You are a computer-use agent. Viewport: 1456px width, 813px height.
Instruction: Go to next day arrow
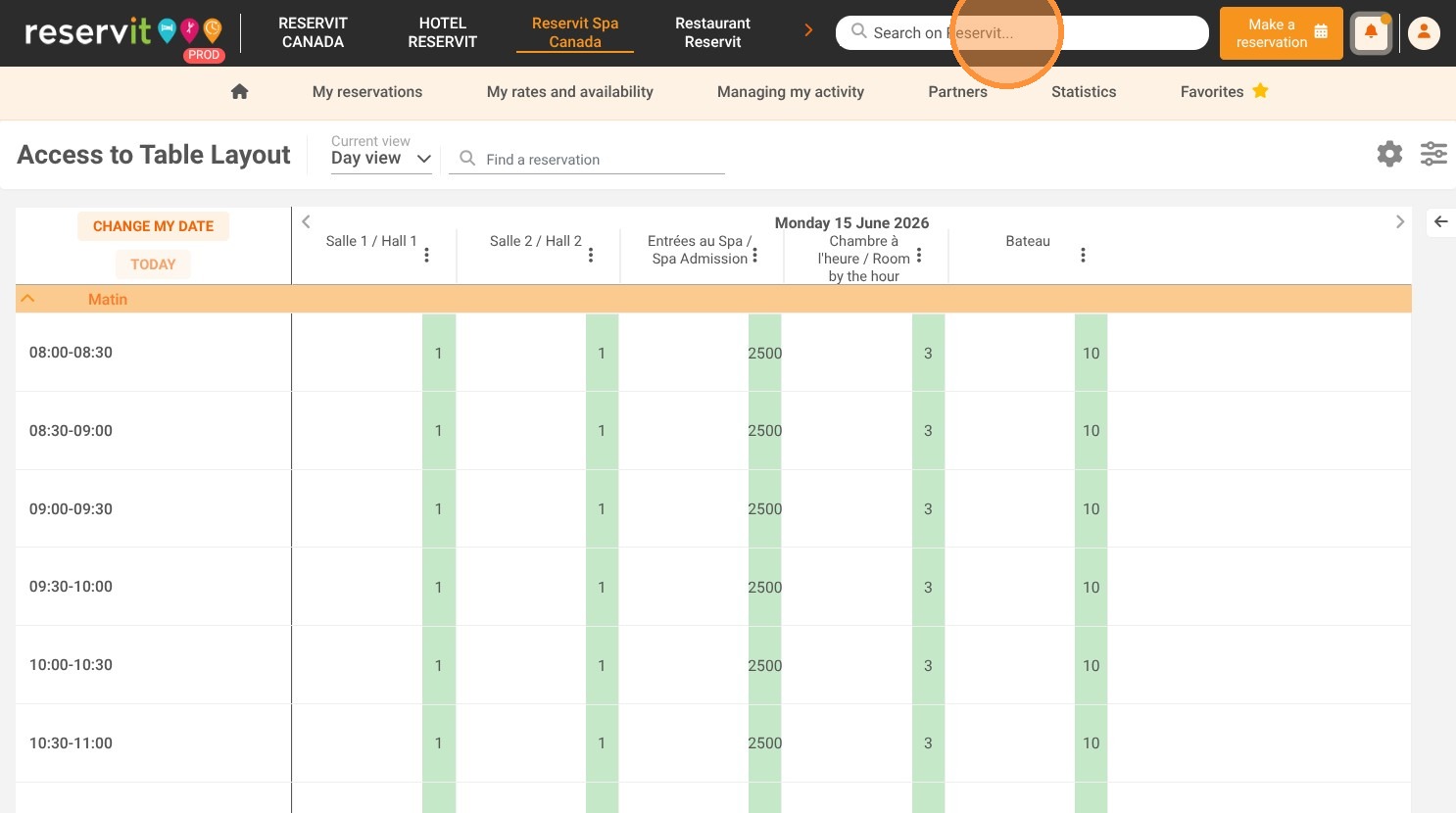pos(1399,221)
